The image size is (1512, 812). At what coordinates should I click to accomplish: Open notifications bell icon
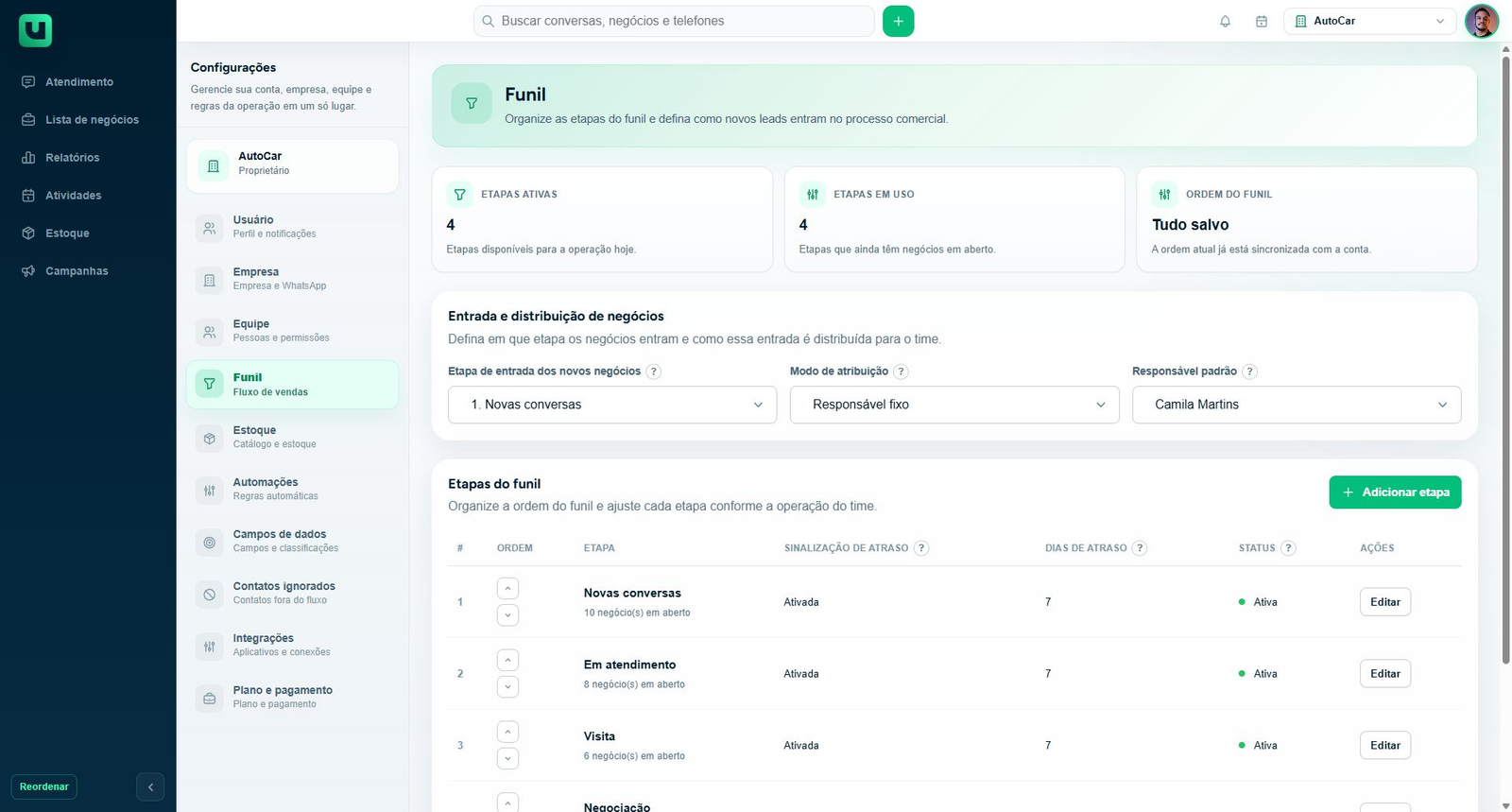click(x=1225, y=21)
